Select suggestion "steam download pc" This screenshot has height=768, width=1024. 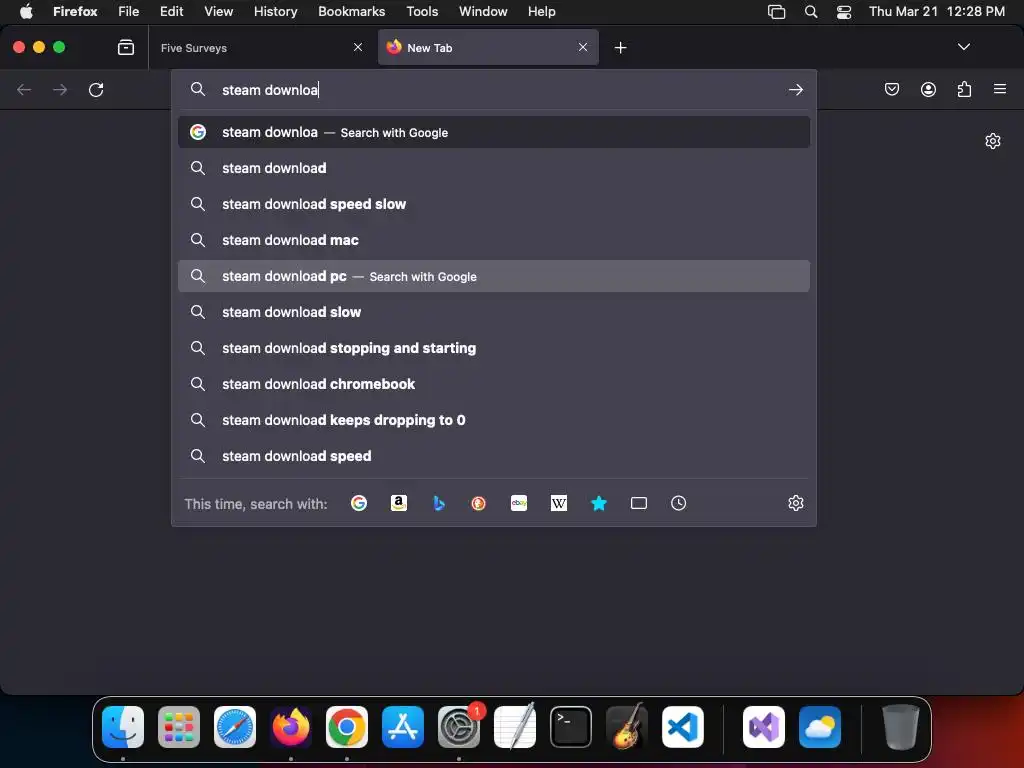click(494, 276)
